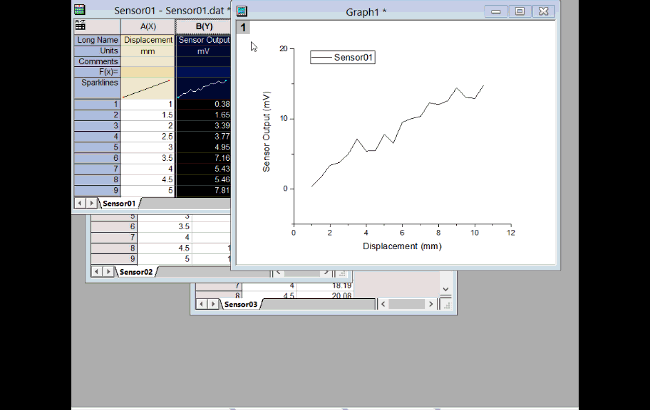Click the Graph1 window title icon
Screen dimensions: 650x410
pyautogui.click(x=242, y=11)
